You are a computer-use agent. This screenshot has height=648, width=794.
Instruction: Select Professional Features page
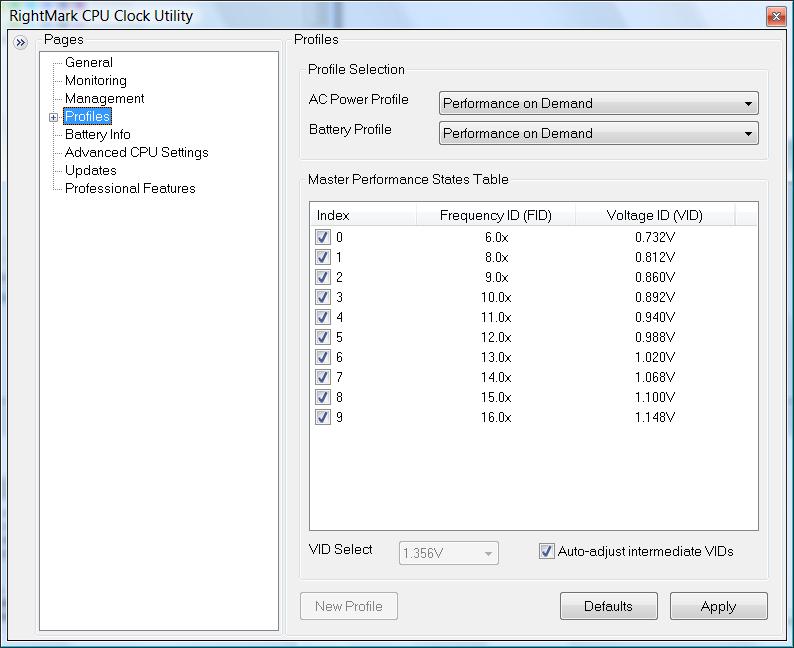coord(130,188)
